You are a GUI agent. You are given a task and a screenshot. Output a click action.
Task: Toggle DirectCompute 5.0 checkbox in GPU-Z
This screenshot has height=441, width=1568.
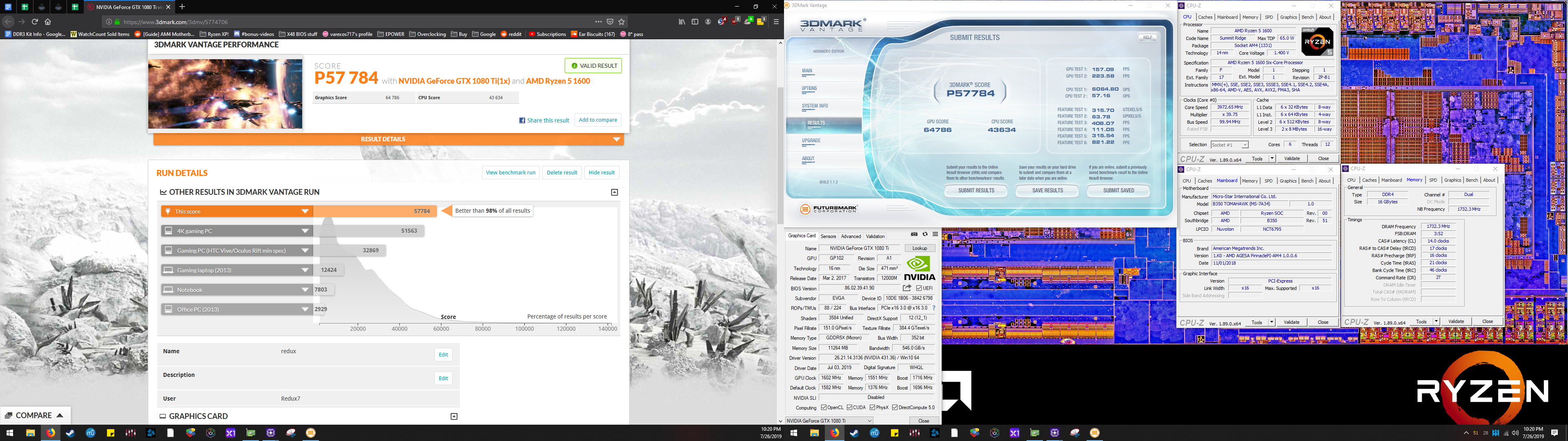895,408
